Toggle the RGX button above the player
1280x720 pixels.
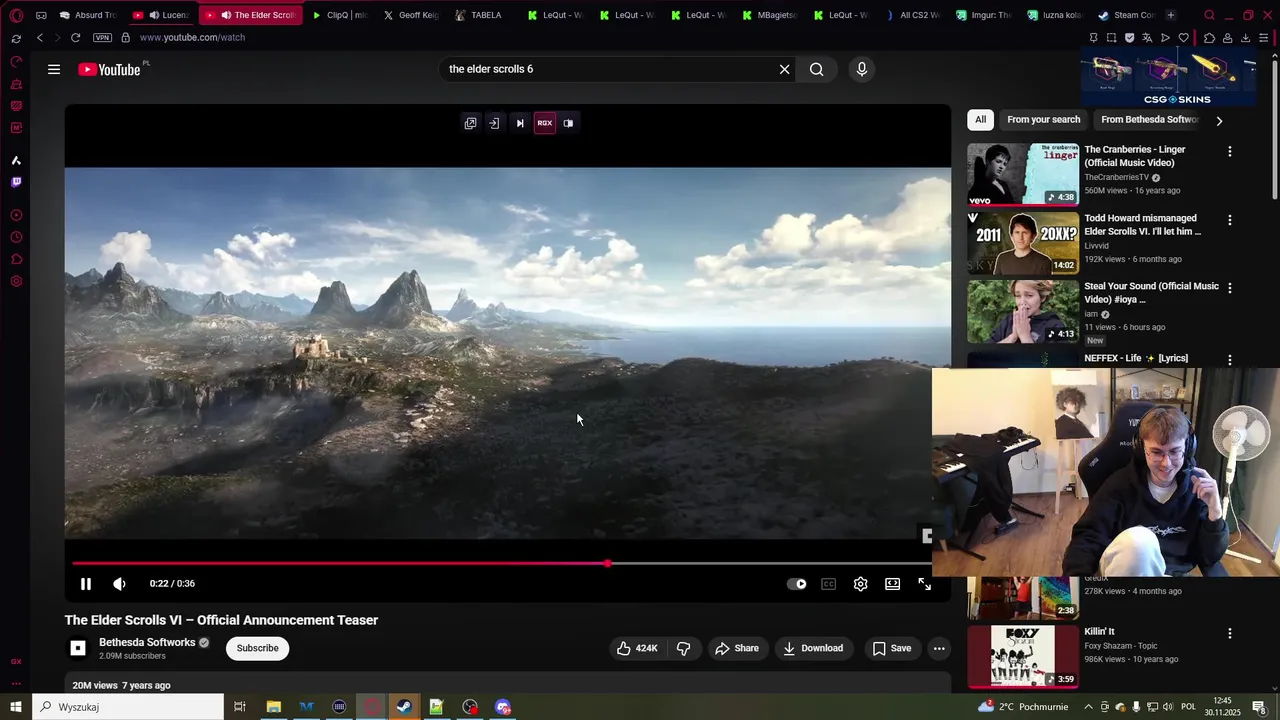[545, 123]
